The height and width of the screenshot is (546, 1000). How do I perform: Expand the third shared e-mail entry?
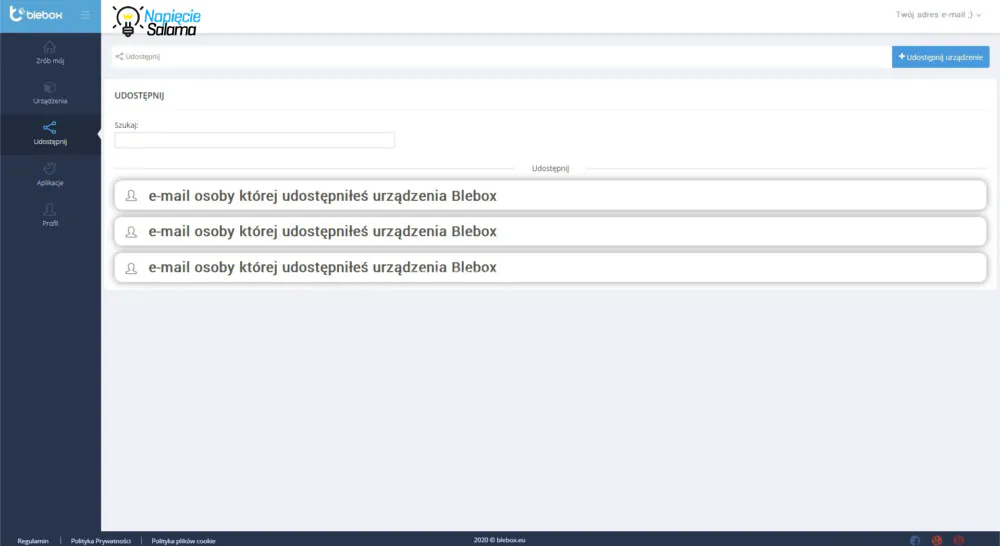550,267
